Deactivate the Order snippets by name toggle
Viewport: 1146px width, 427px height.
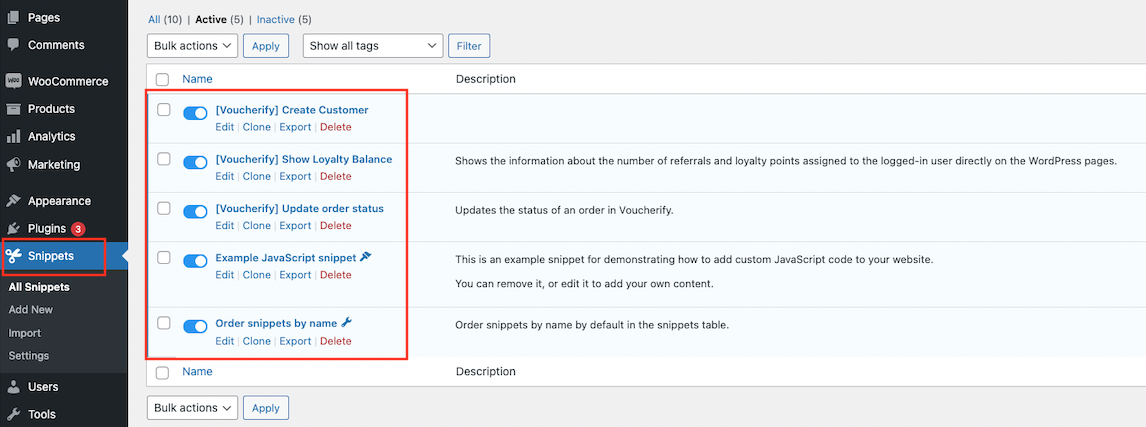click(x=195, y=326)
